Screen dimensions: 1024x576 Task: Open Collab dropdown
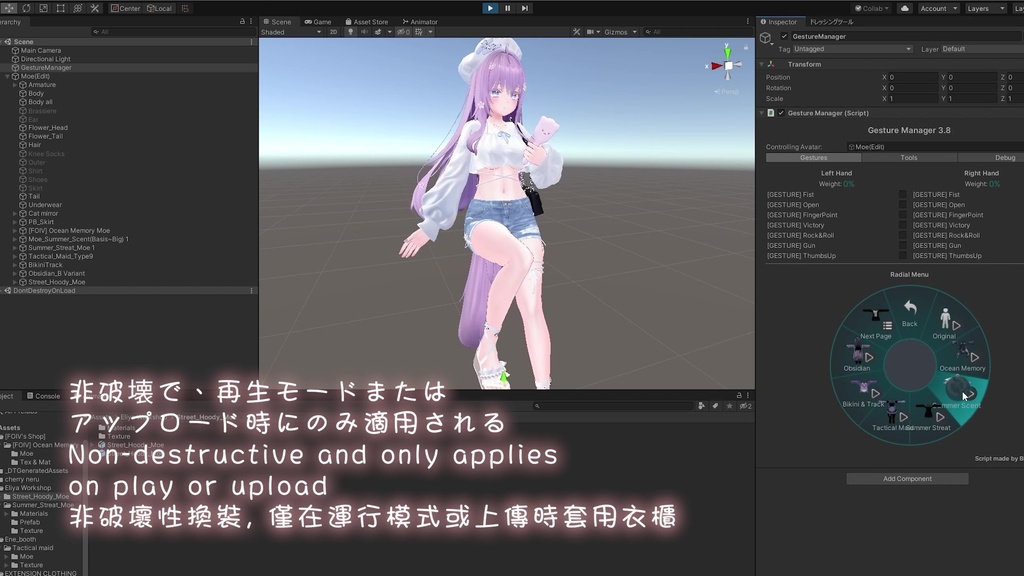(x=872, y=8)
